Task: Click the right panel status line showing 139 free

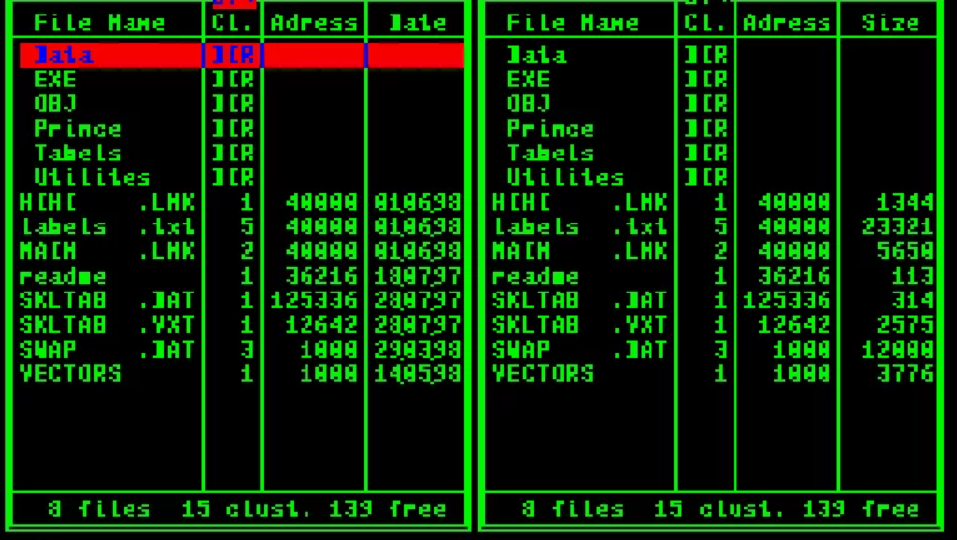Action: point(720,508)
